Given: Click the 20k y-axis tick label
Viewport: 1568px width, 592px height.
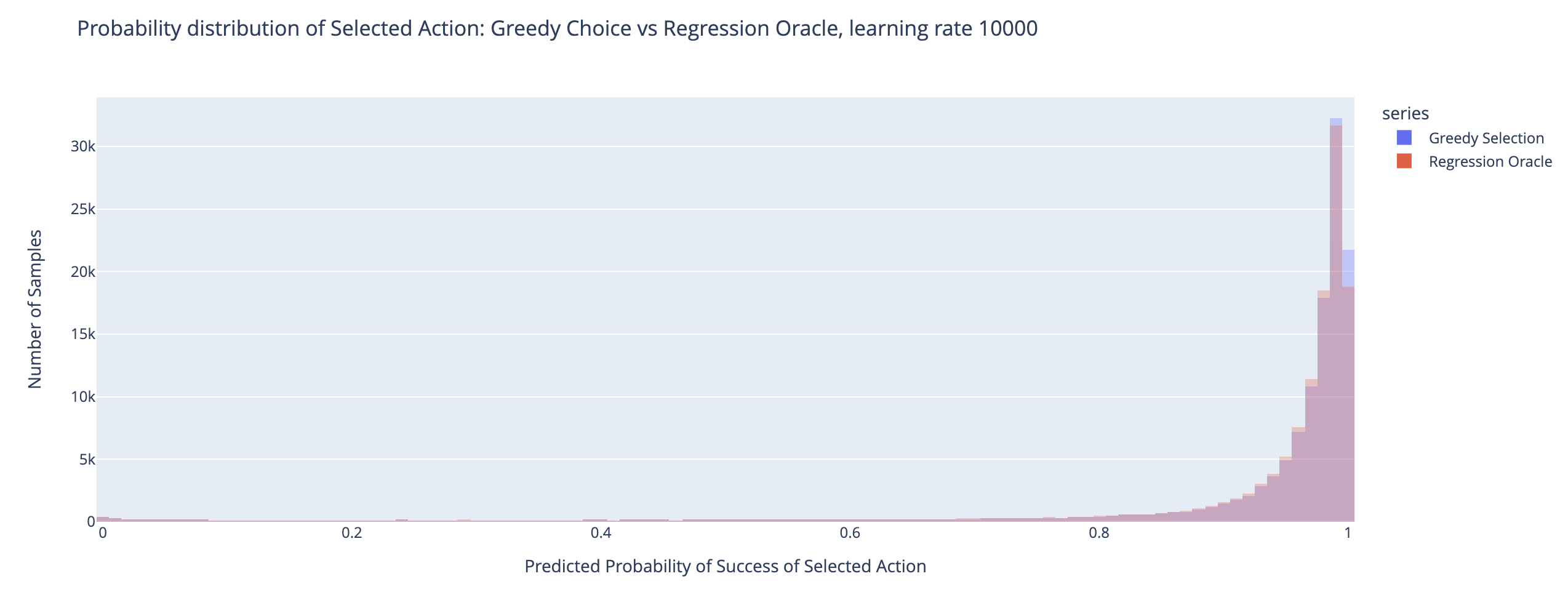Looking at the screenshot, I should point(82,272).
